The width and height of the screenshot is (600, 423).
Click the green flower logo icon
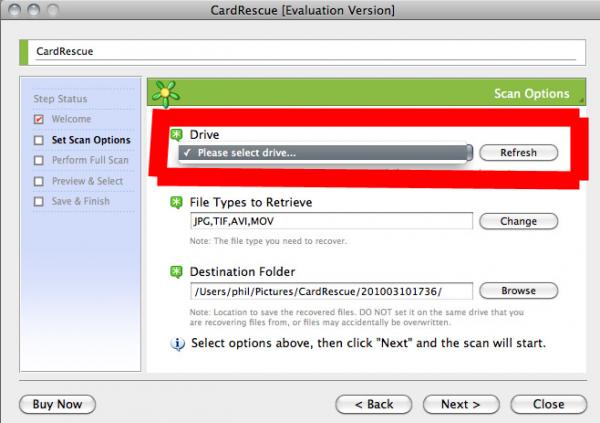[x=165, y=94]
